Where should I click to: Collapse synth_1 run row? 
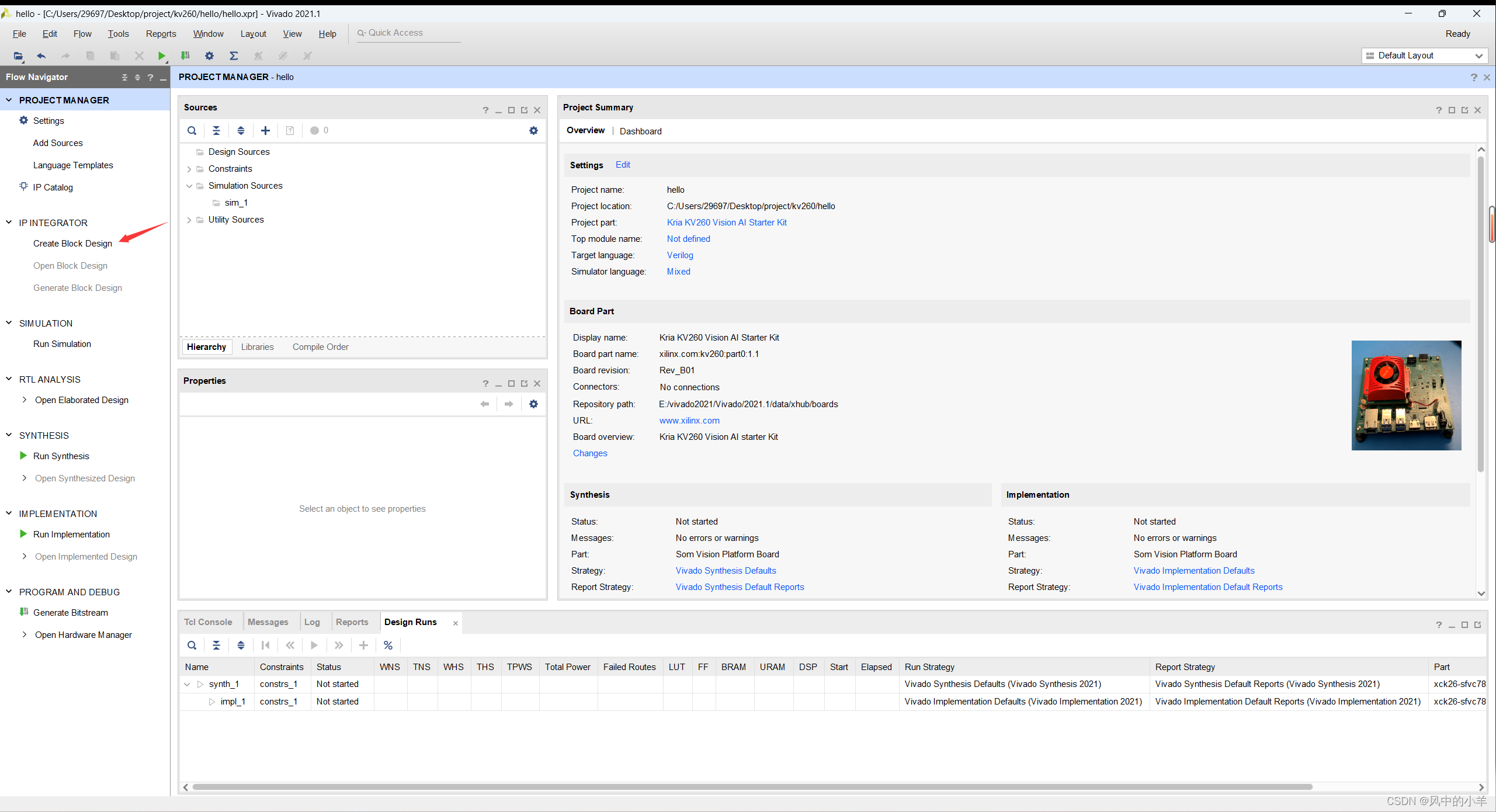pyautogui.click(x=187, y=684)
